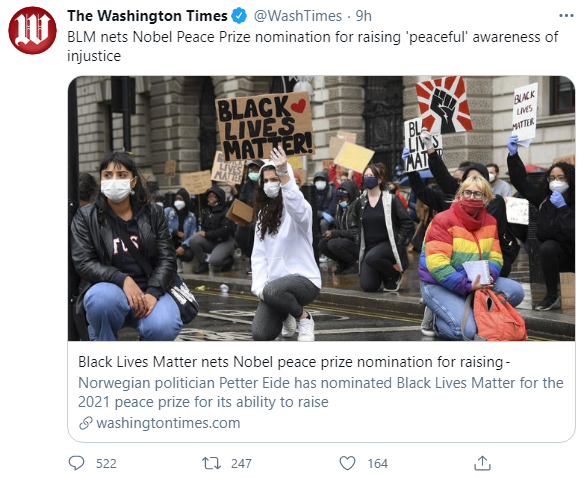The height and width of the screenshot is (478, 586).
Task: Open the washingtontimes.com domain link
Action: (x=168, y=423)
